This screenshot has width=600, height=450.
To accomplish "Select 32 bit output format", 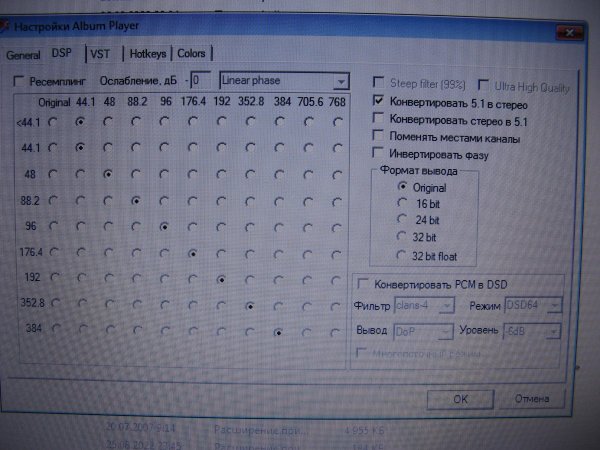I will [401, 236].
